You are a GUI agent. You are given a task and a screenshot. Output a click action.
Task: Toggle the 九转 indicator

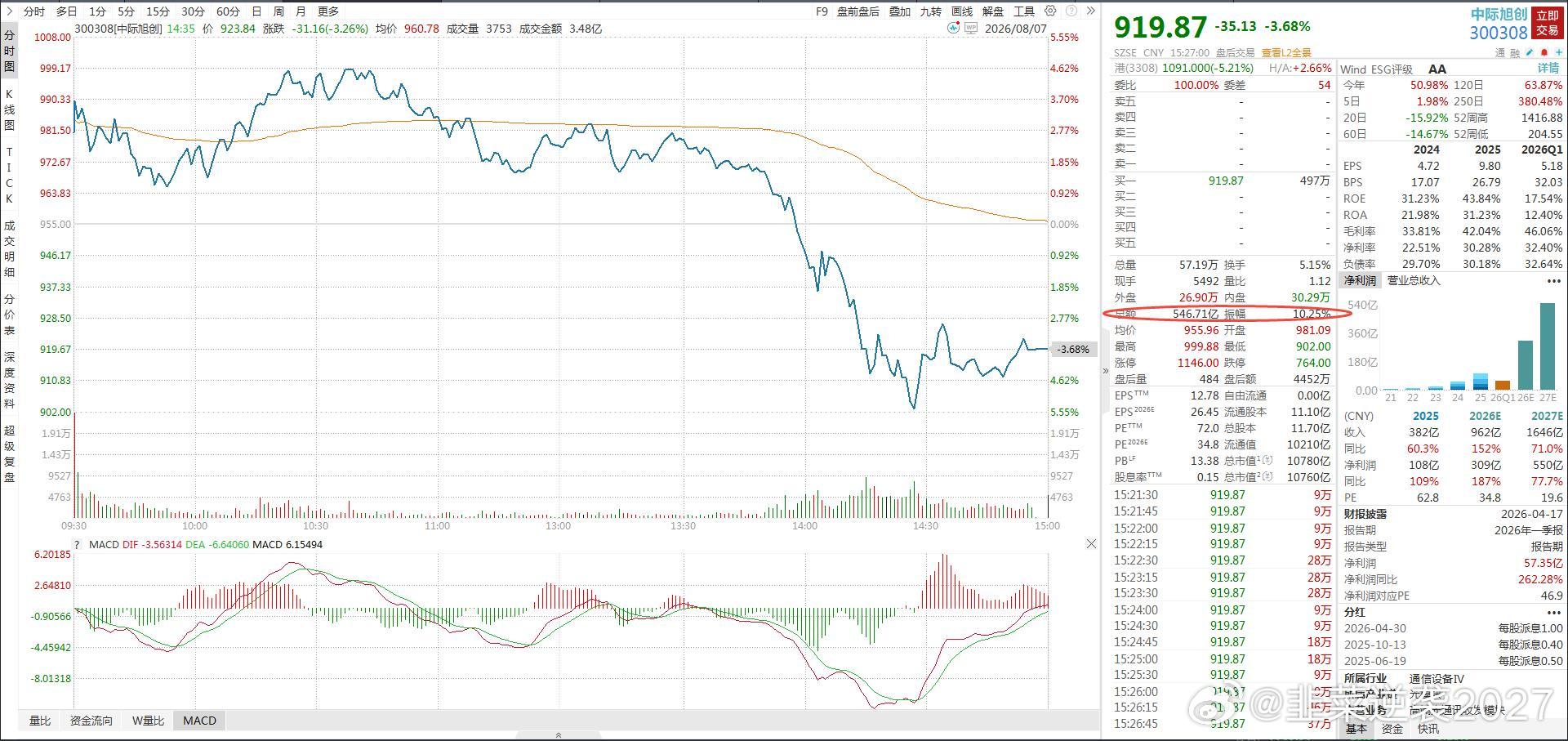[x=931, y=11]
